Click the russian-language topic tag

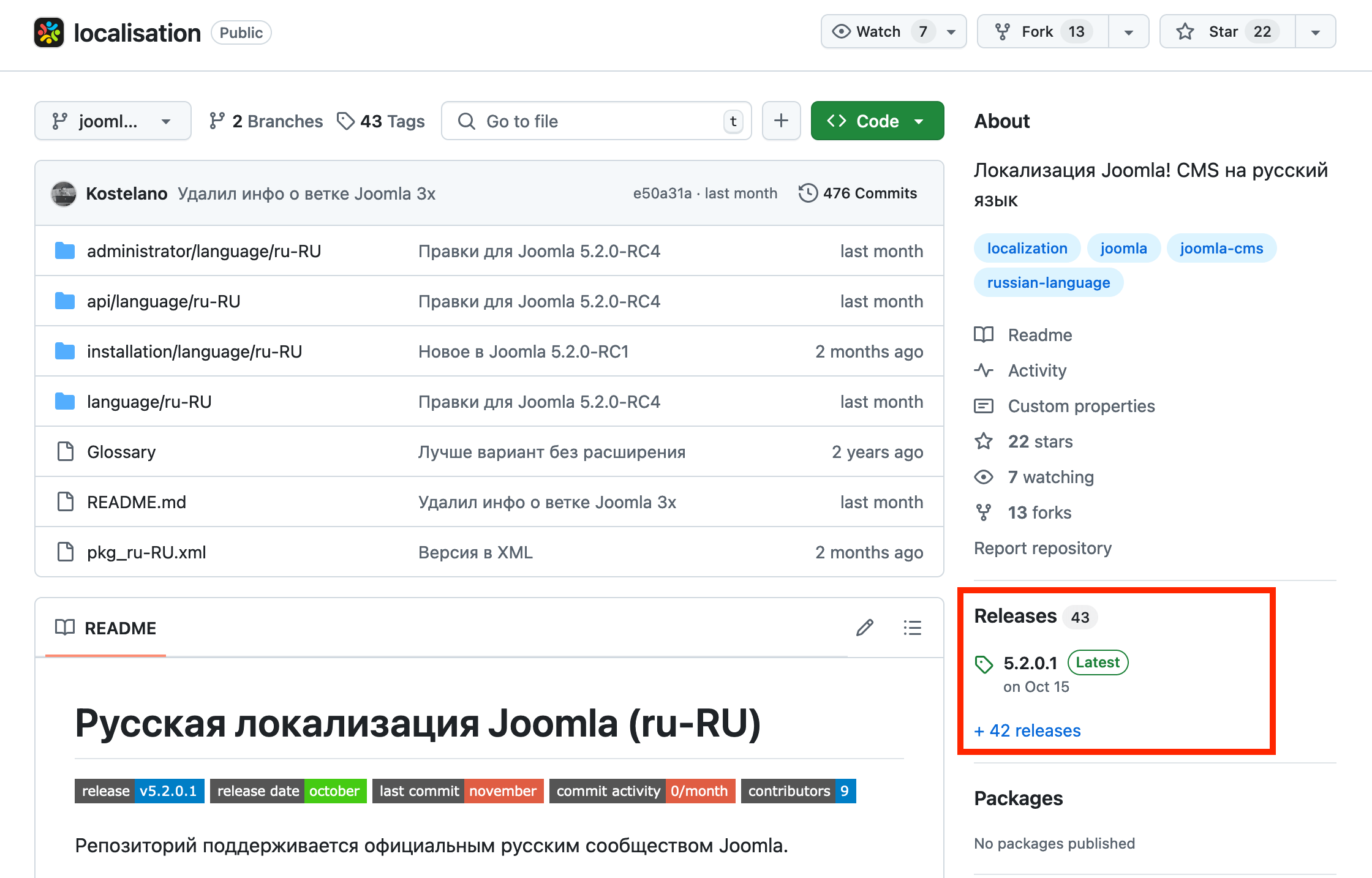(x=1049, y=282)
